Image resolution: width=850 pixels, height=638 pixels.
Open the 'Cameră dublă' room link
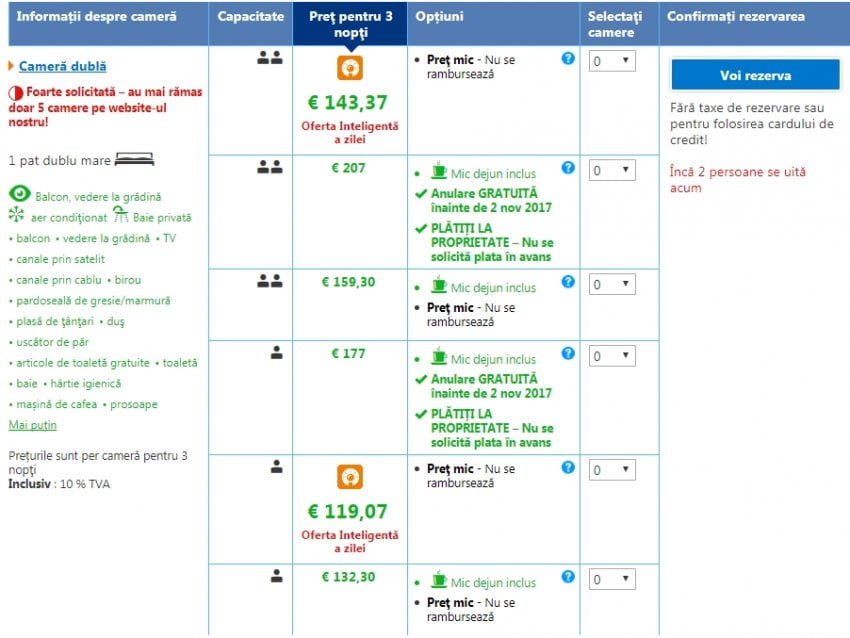tap(62, 67)
